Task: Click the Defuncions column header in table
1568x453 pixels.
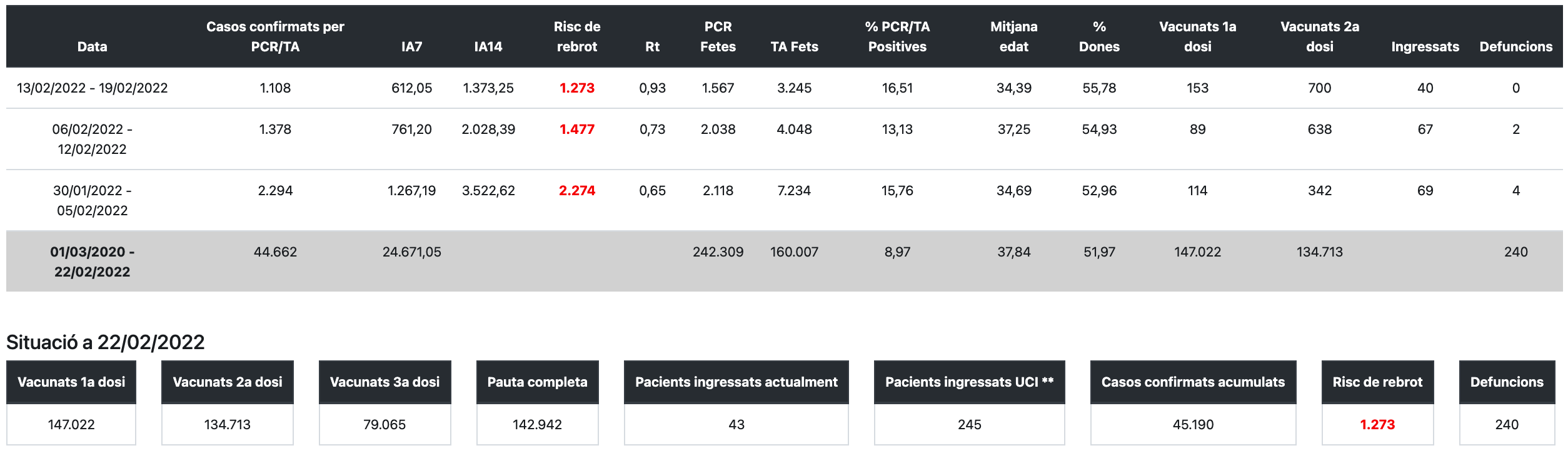Action: tap(1515, 46)
